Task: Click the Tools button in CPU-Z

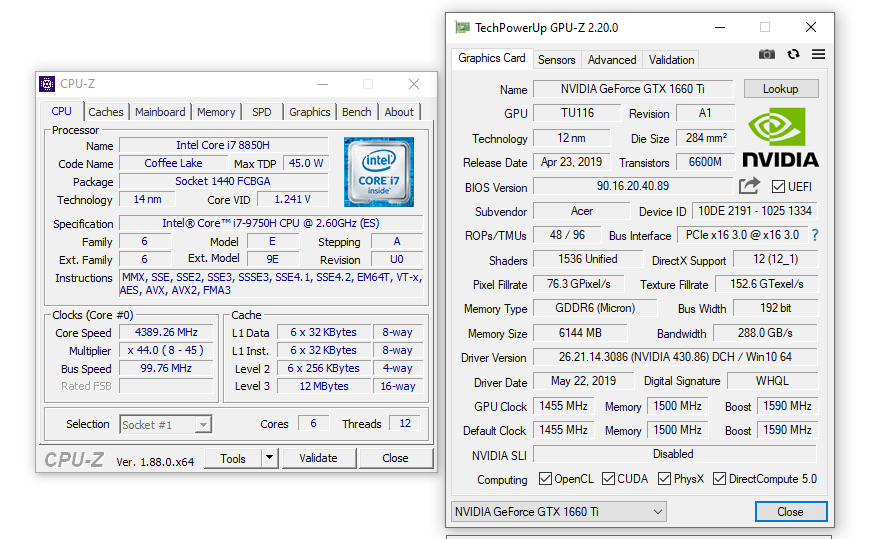Action: point(232,458)
